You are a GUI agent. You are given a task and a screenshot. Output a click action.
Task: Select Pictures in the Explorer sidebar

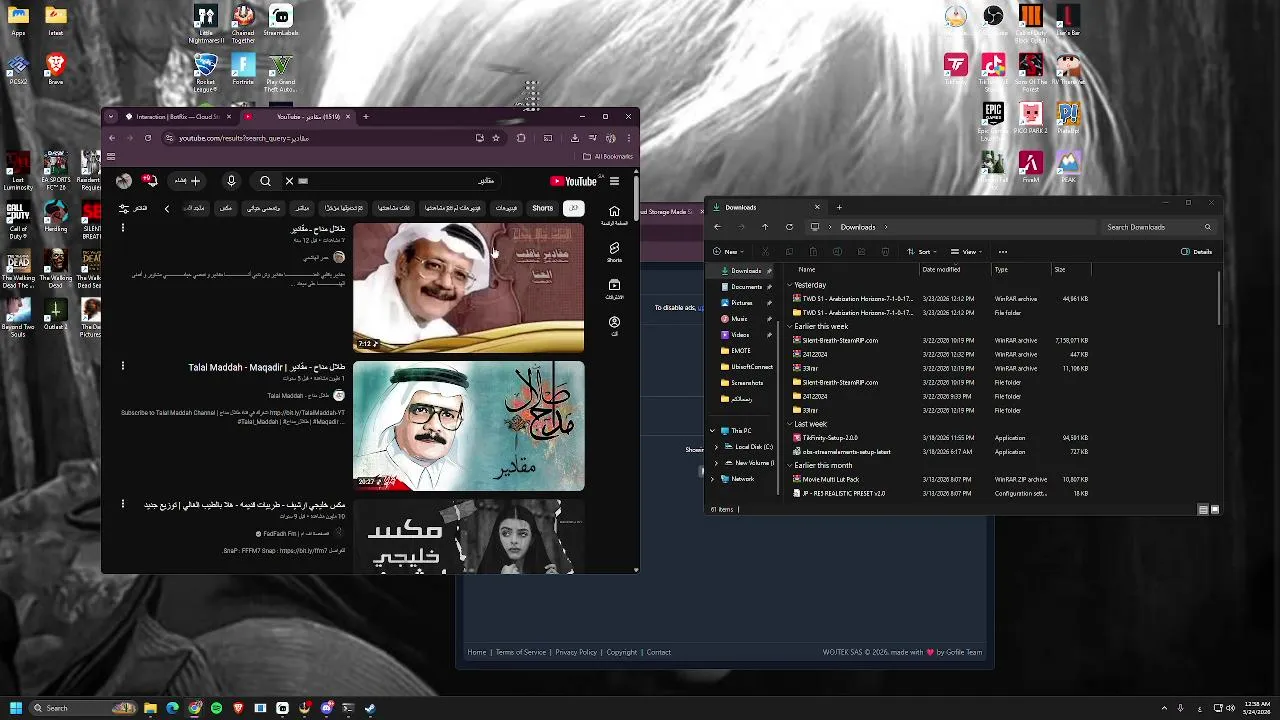(x=742, y=303)
